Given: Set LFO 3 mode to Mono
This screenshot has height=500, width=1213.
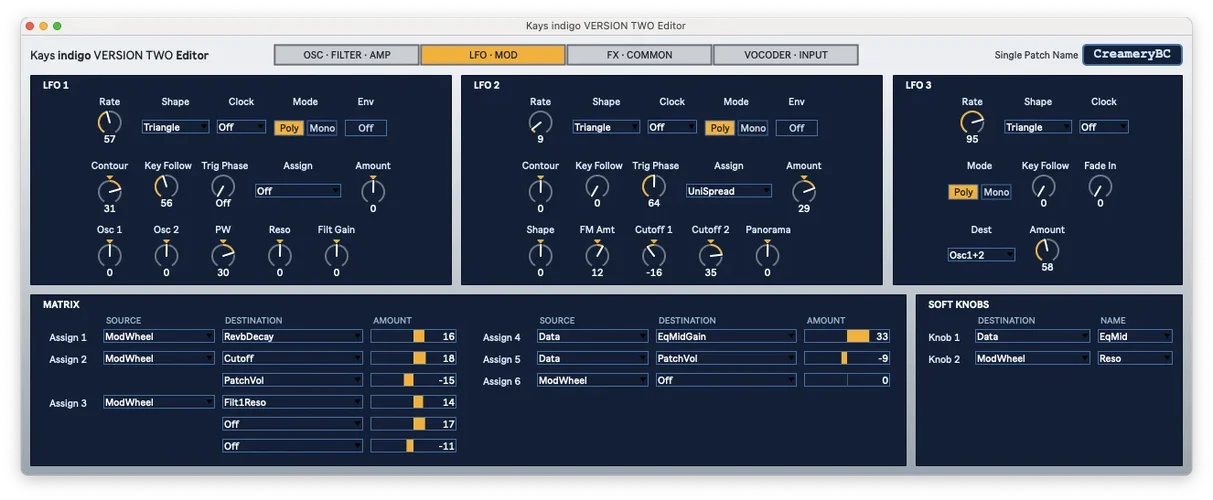Looking at the screenshot, I should [x=996, y=192].
